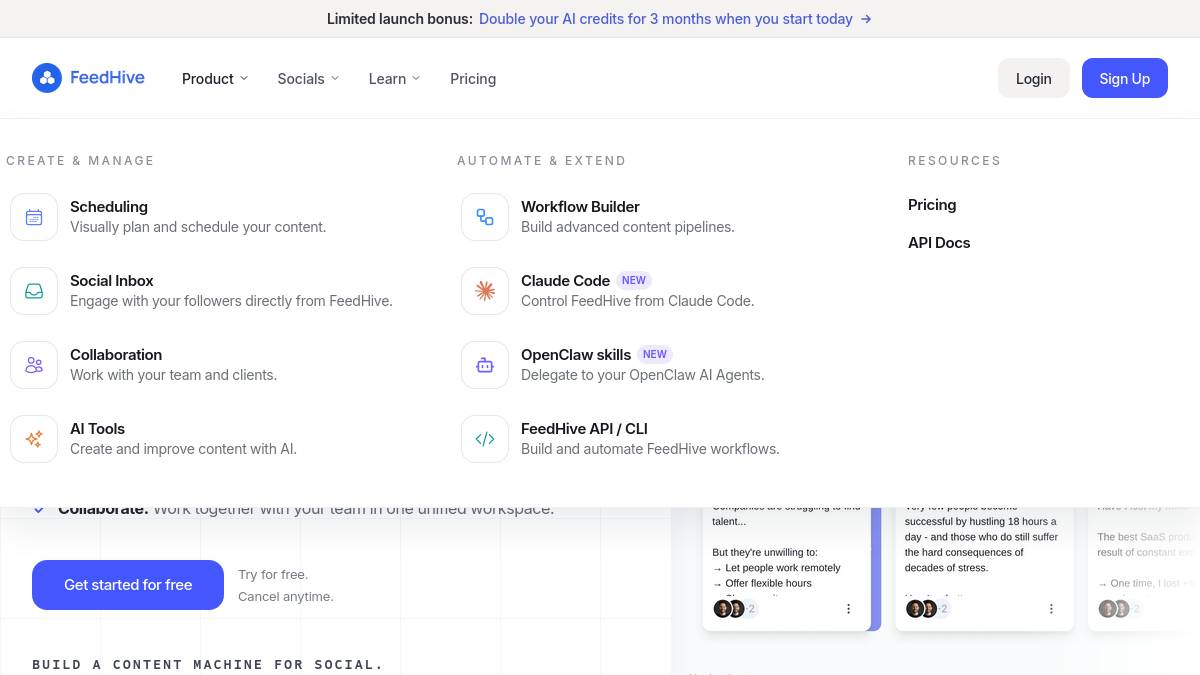The image size is (1200, 675).
Task: Click Pricing under Resources
Action: (932, 204)
